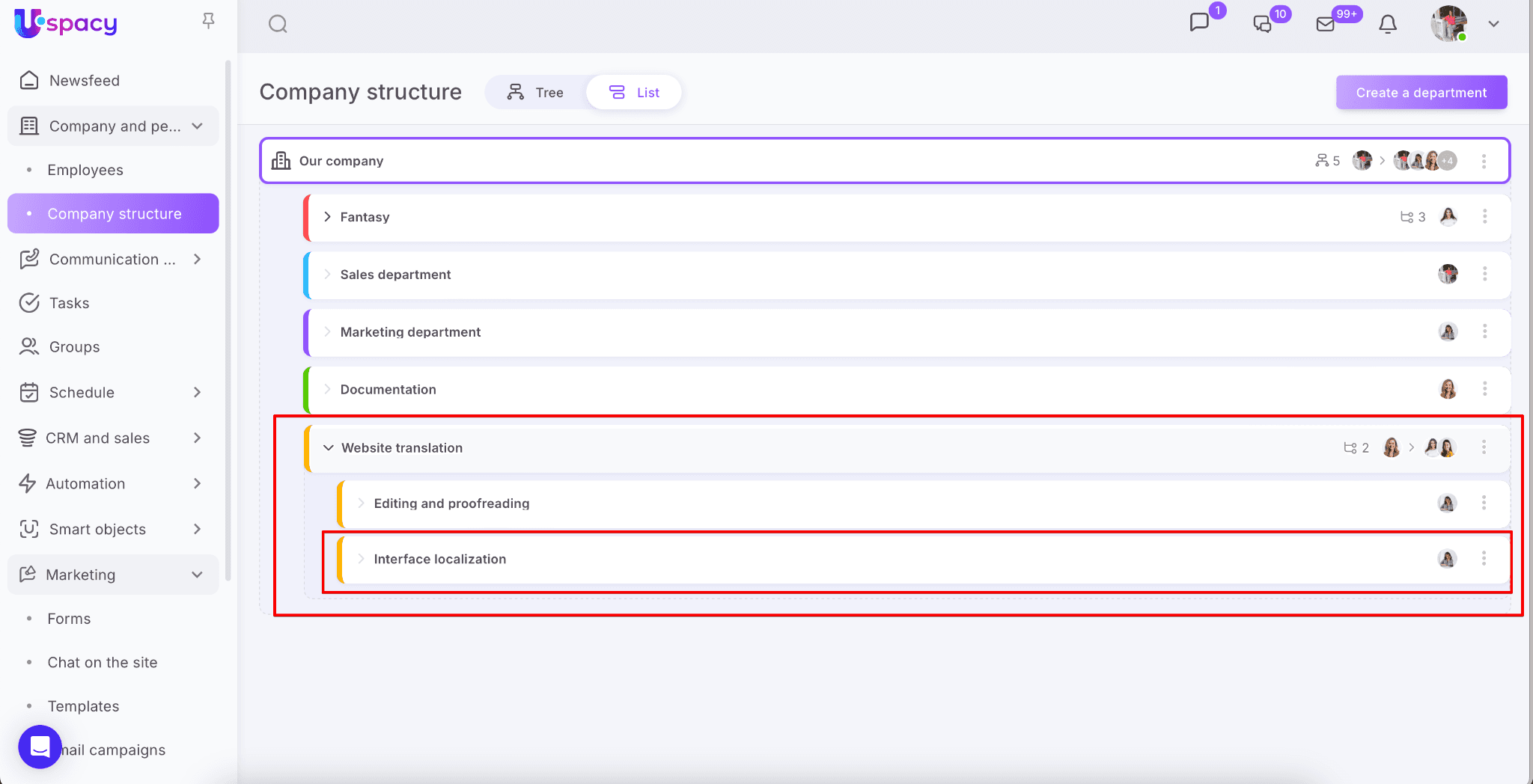The width and height of the screenshot is (1533, 784).
Task: Pin the sidebar with the pin icon
Action: click(x=209, y=21)
